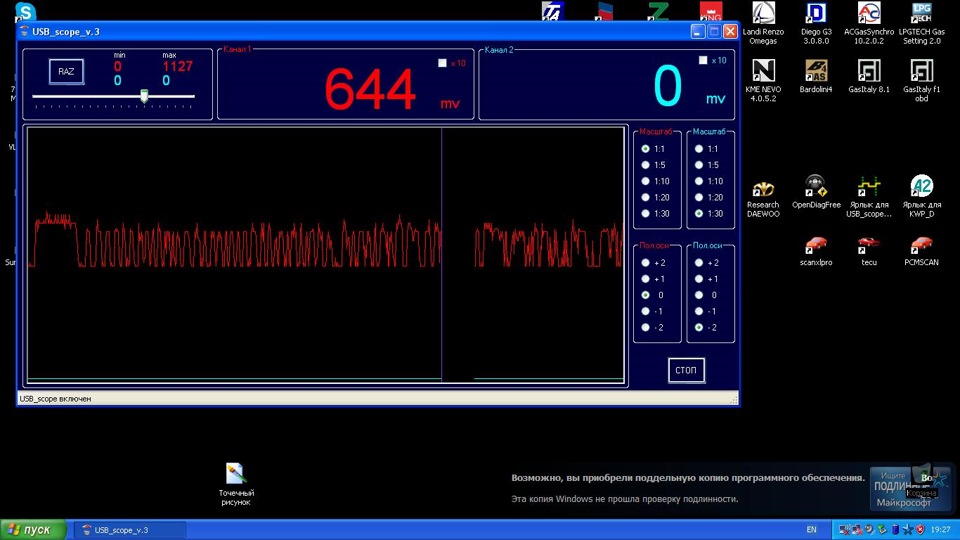Launch ACGasSynchro 10.2.0.2 from desktop
Image resolution: width=960 pixels, height=540 pixels.
869,14
